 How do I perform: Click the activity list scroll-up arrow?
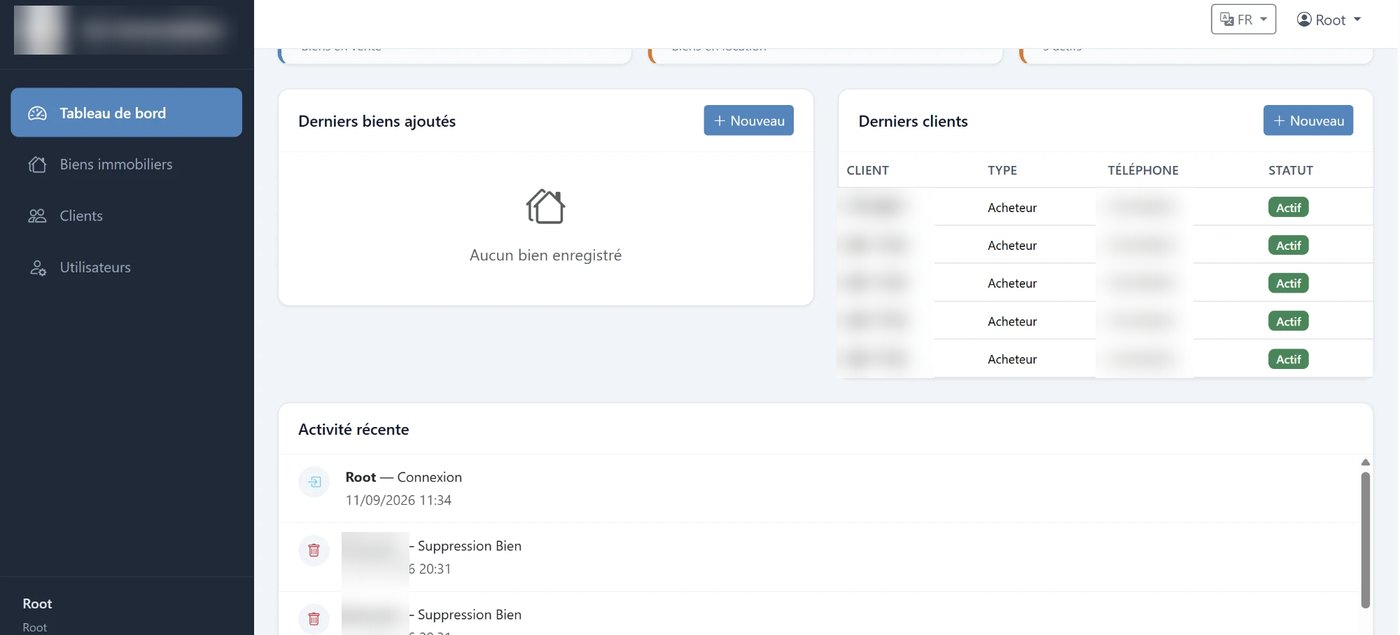[1365, 462]
